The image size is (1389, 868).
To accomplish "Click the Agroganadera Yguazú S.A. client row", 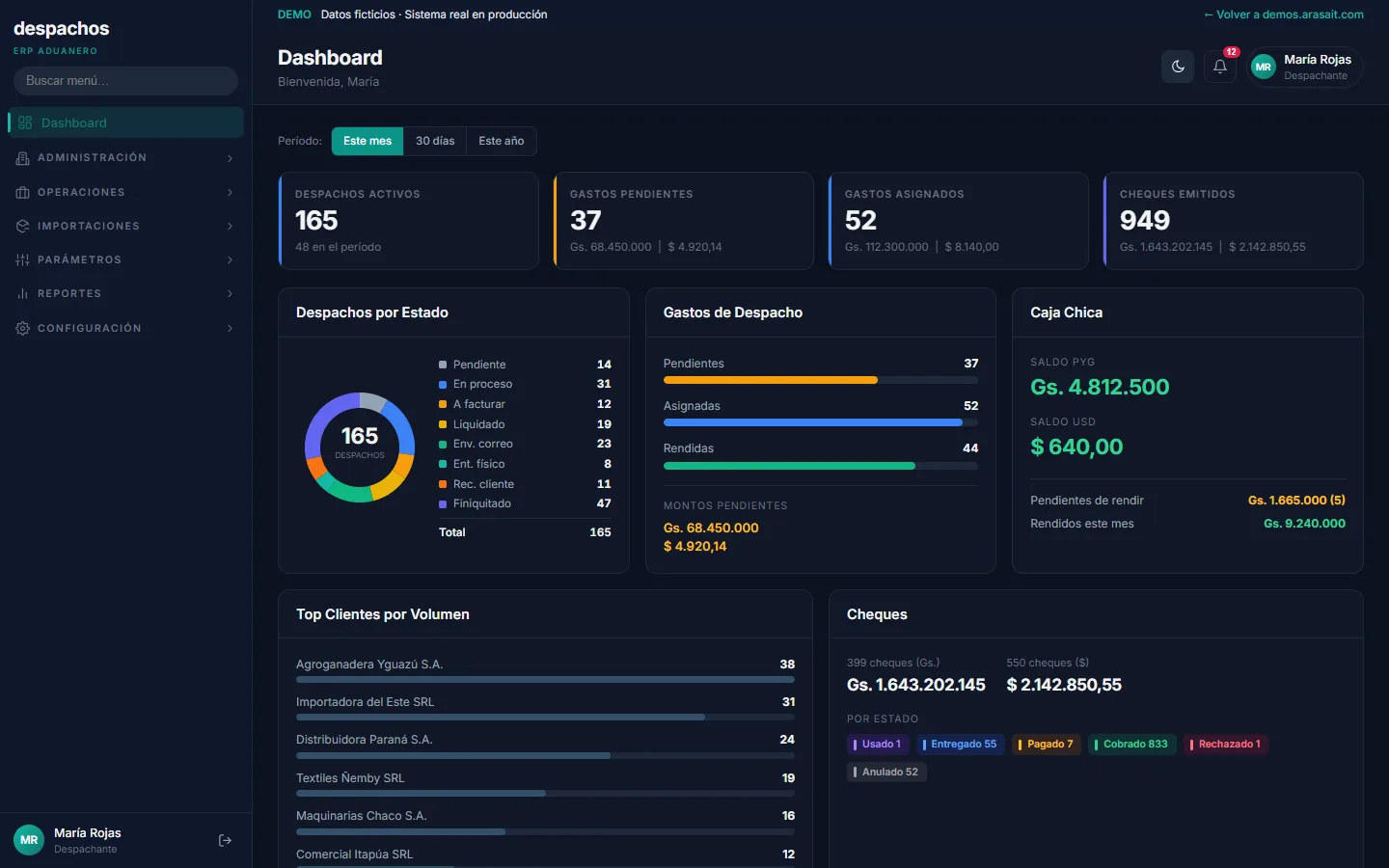I will point(545,670).
